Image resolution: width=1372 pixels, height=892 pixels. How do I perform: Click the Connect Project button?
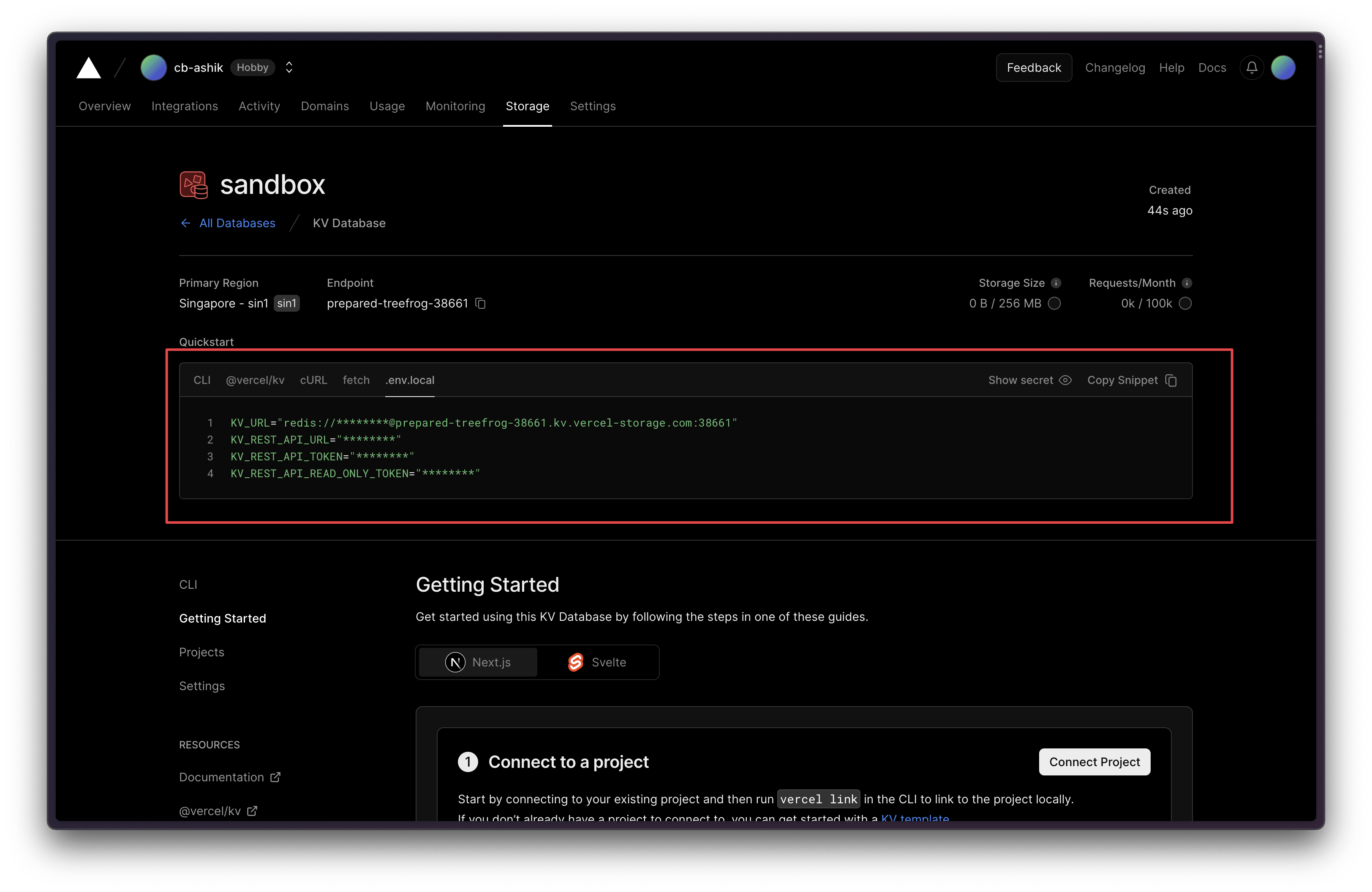pos(1094,762)
